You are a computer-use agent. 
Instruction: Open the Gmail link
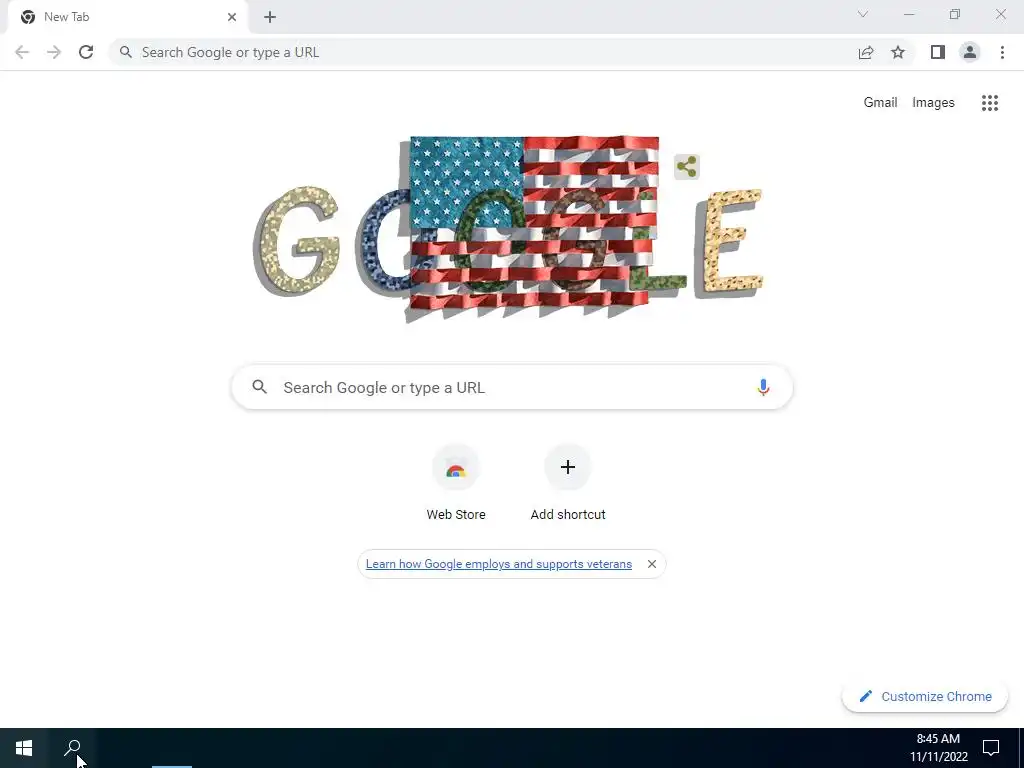click(880, 103)
